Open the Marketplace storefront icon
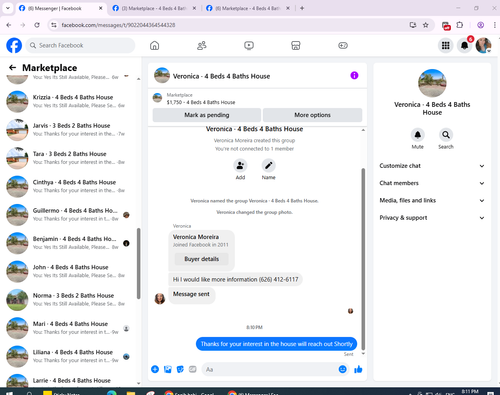 pos(296,45)
